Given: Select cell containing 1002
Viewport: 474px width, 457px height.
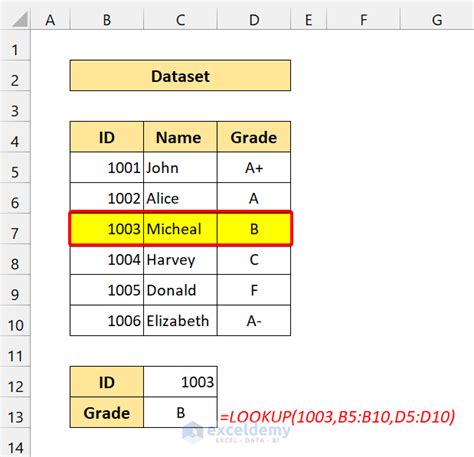Looking at the screenshot, I should [107, 198].
